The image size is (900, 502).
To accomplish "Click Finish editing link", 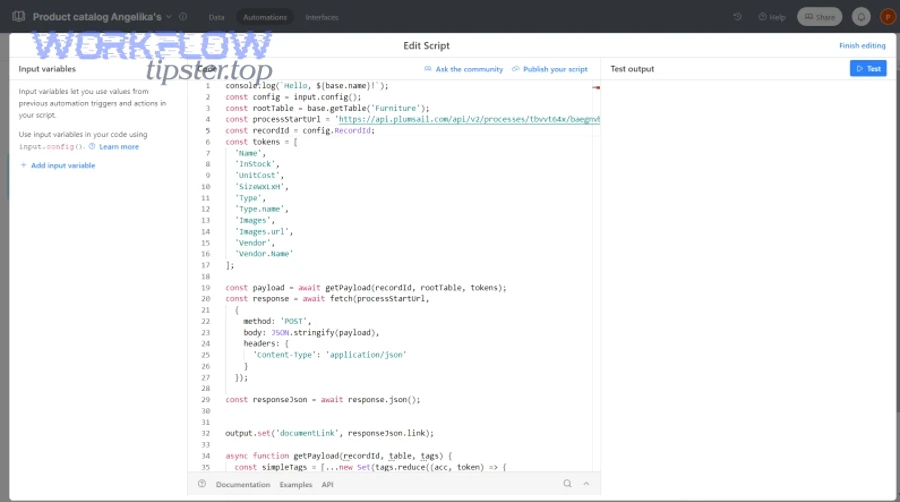I will (x=861, y=46).
